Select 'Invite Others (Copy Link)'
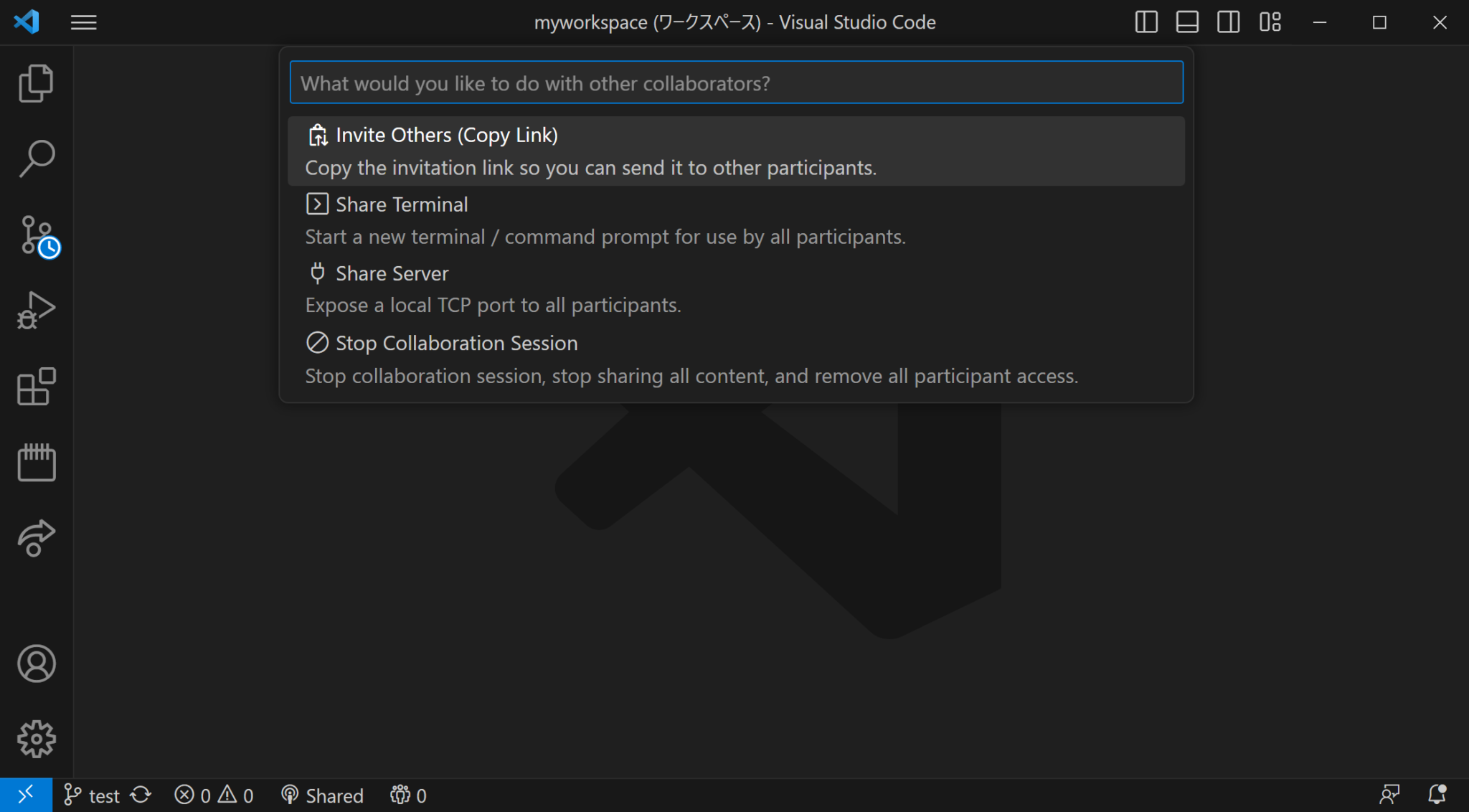This screenshot has width=1469, height=812. pyautogui.click(x=735, y=151)
